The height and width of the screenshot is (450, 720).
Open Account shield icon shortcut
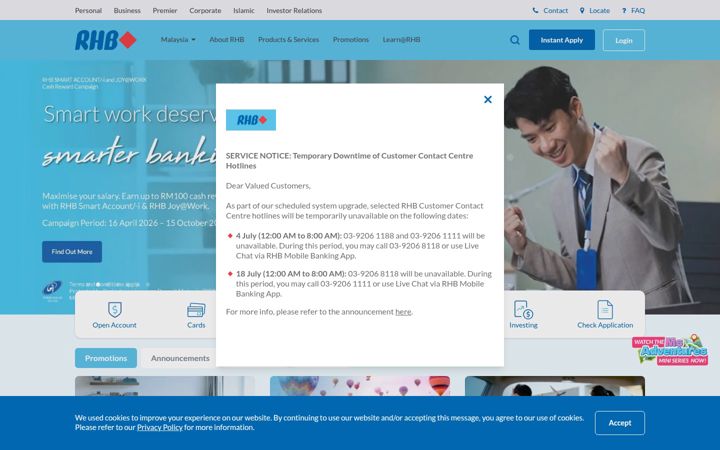(114, 309)
